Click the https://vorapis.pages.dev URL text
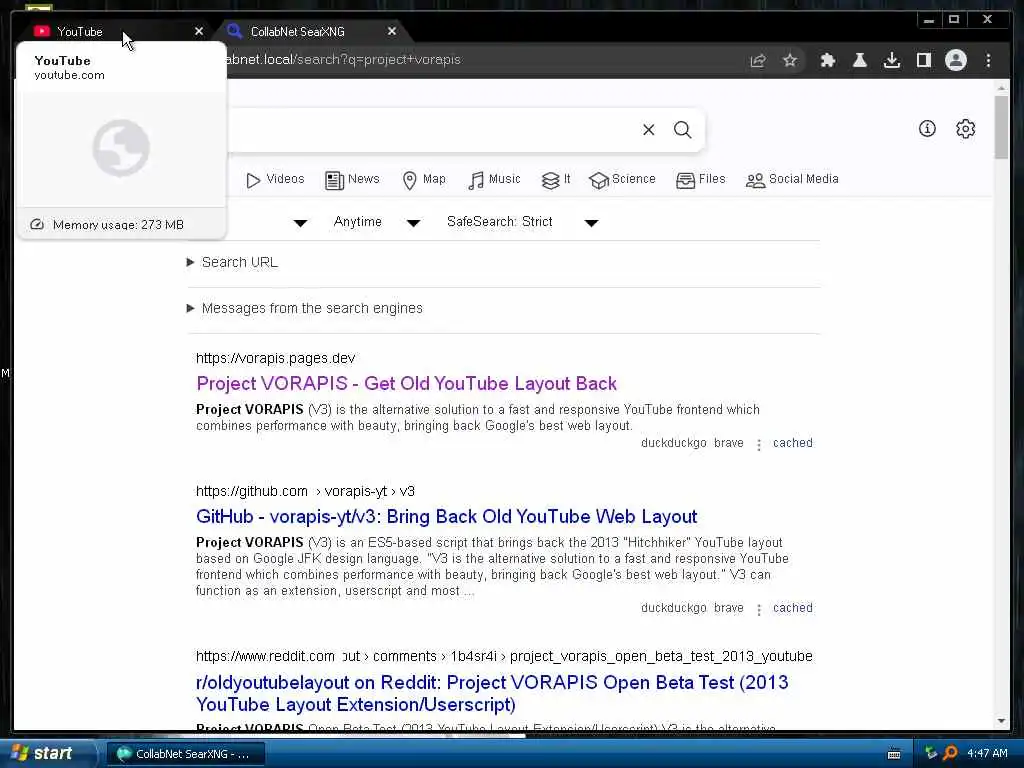Image resolution: width=1024 pixels, height=768 pixels. pyautogui.click(x=276, y=359)
